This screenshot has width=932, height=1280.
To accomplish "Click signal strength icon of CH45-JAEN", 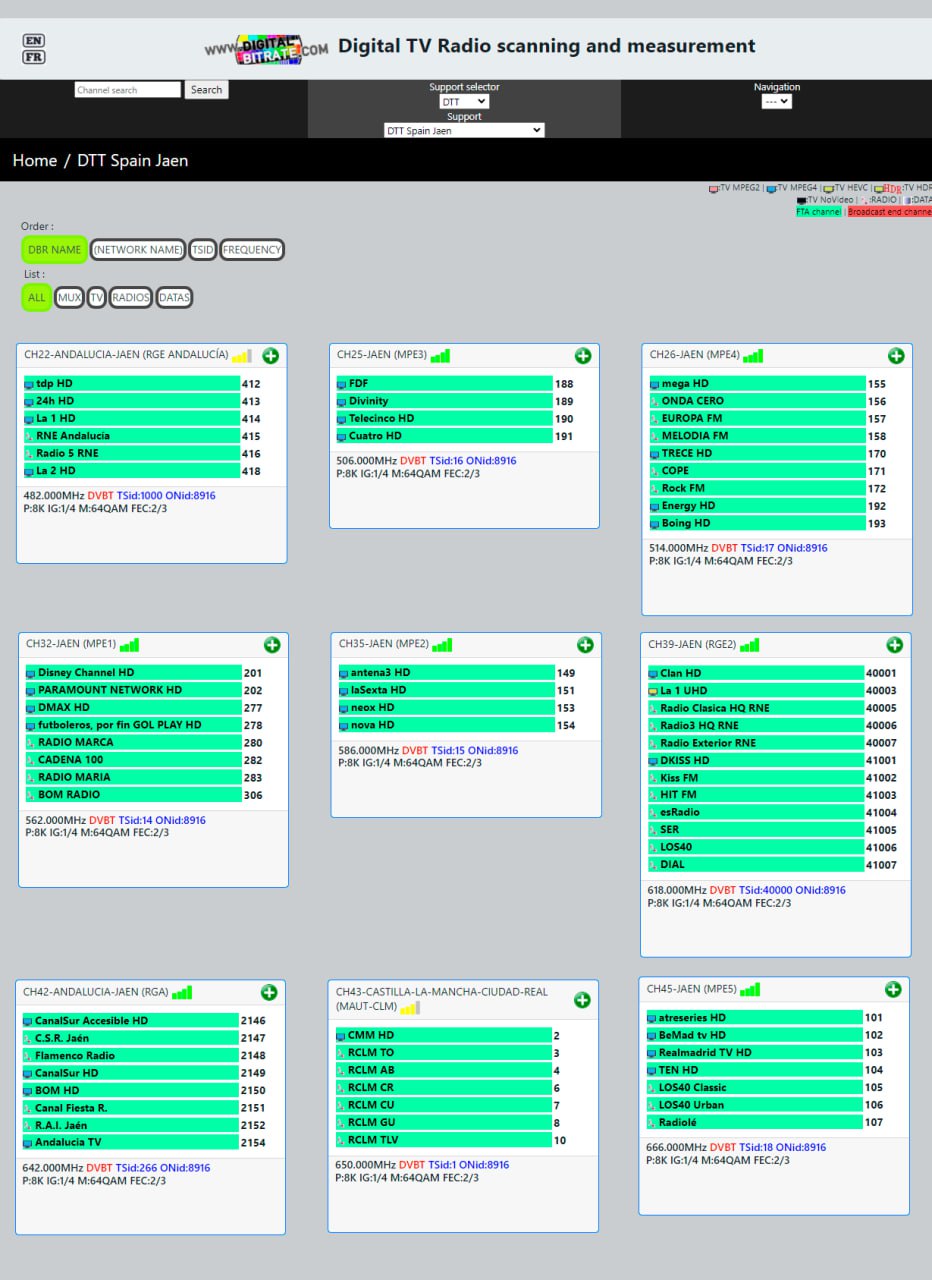I will tap(750, 989).
